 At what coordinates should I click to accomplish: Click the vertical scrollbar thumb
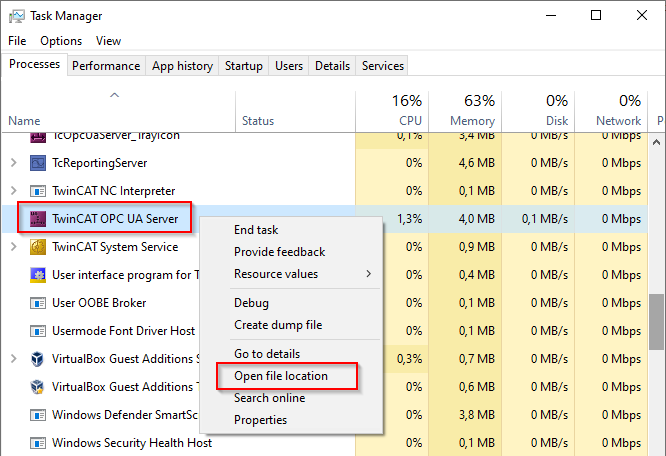pyautogui.click(x=657, y=322)
